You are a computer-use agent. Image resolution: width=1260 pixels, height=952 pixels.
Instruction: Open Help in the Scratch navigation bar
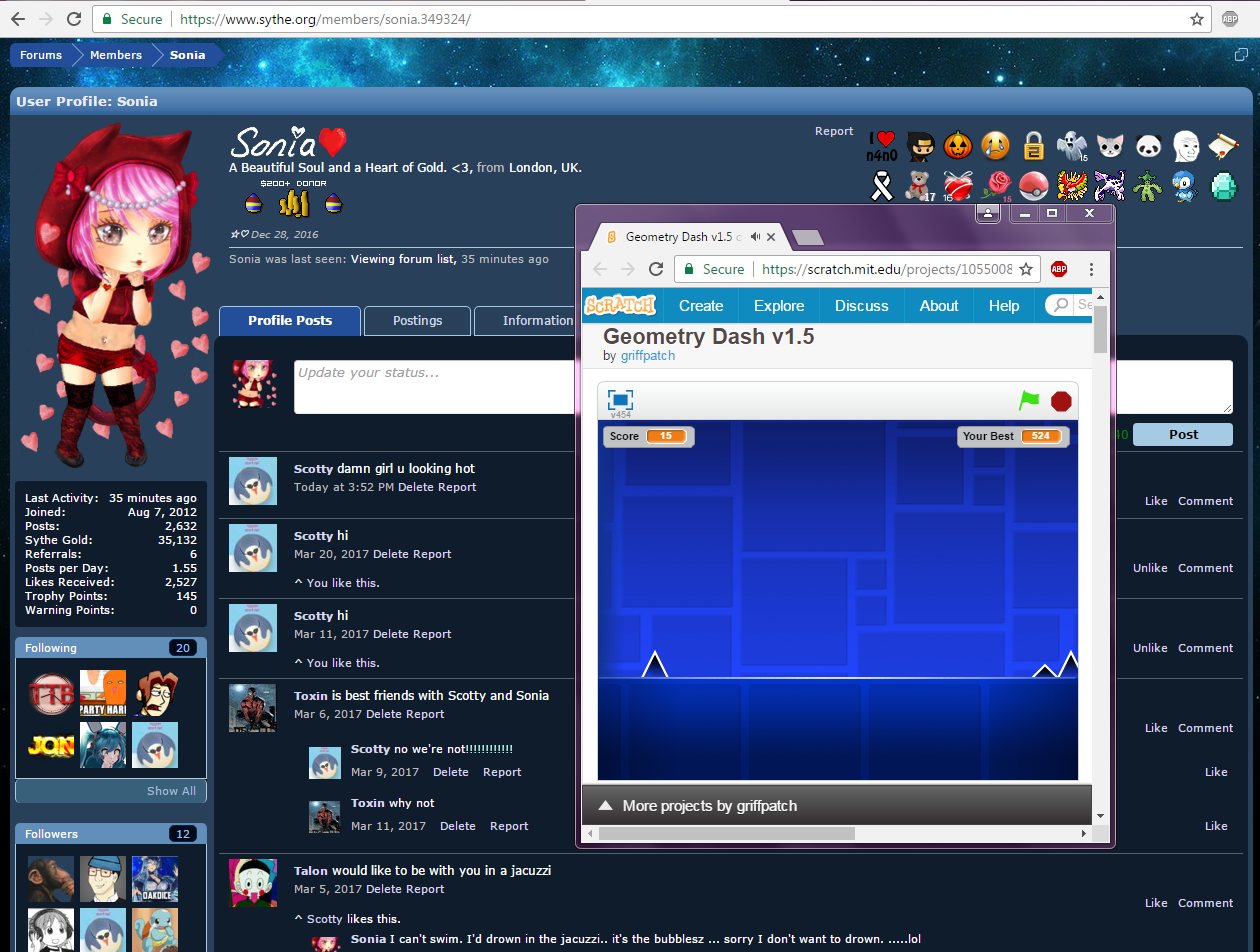pyautogui.click(x=1004, y=305)
